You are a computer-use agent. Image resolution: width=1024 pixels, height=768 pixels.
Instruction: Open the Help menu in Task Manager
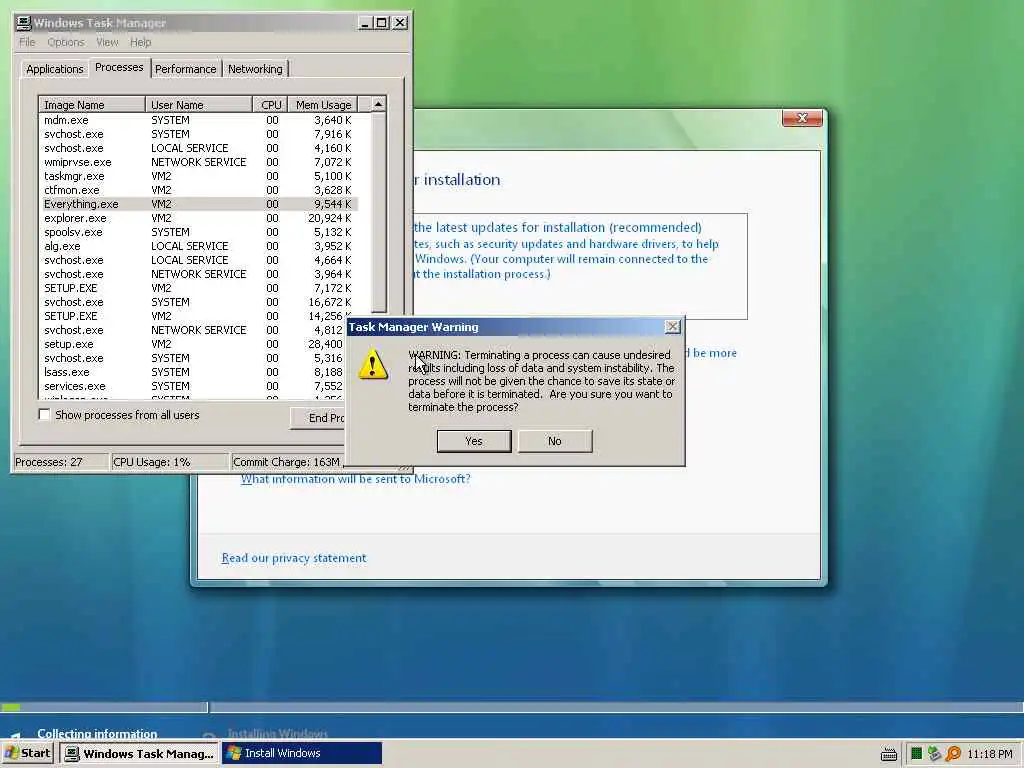(140, 42)
